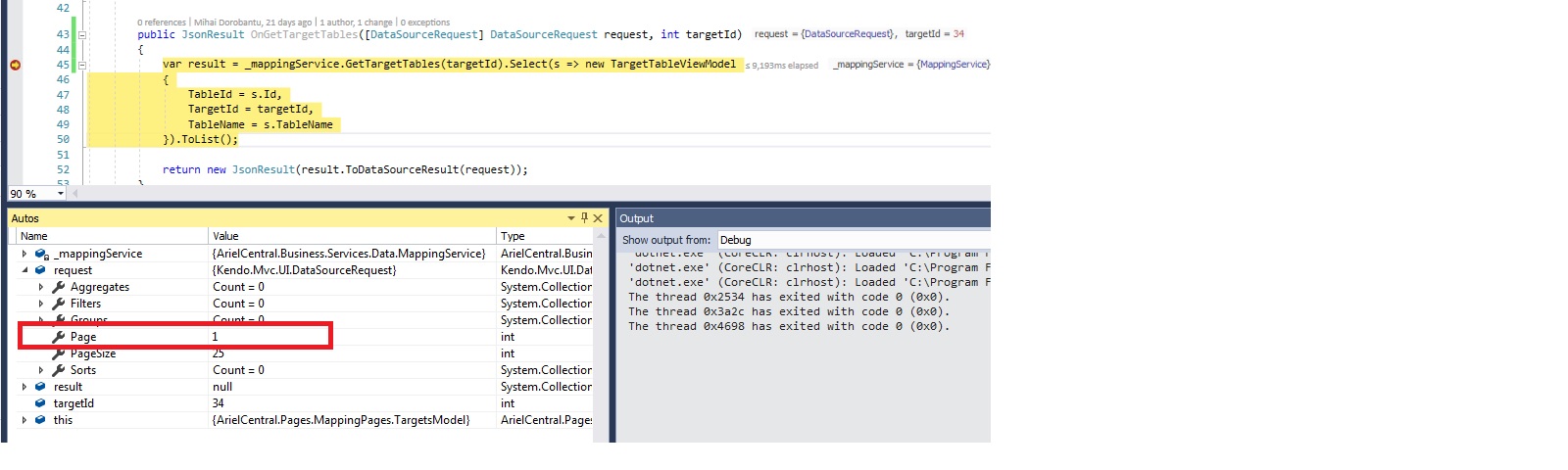Viewport: 1568px width, 470px height.
Task: Click the Type column header
Action: 545,236
